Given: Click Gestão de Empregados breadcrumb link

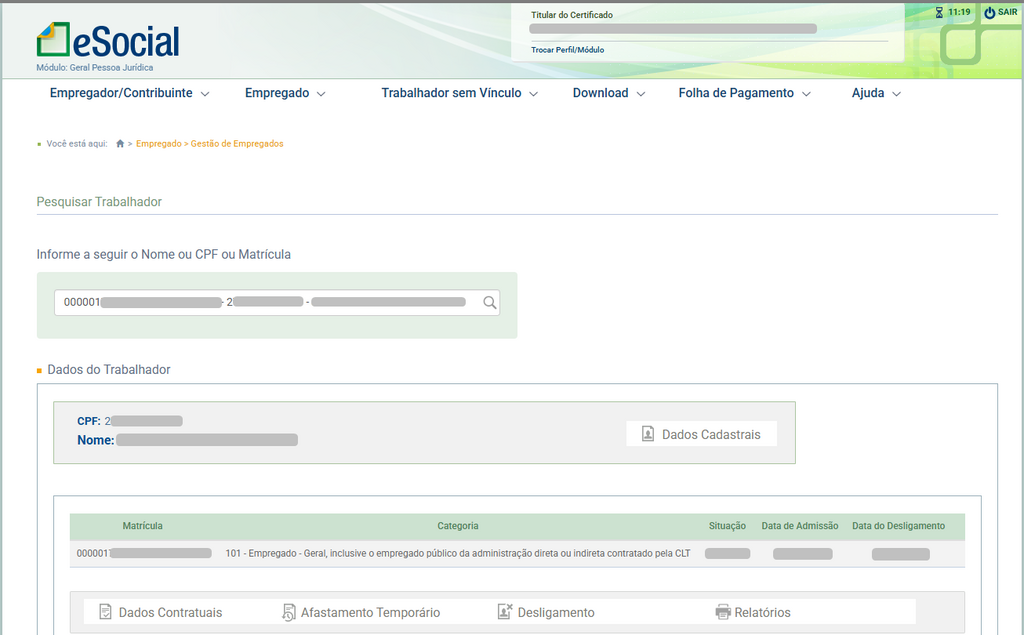Looking at the screenshot, I should tap(237, 144).
